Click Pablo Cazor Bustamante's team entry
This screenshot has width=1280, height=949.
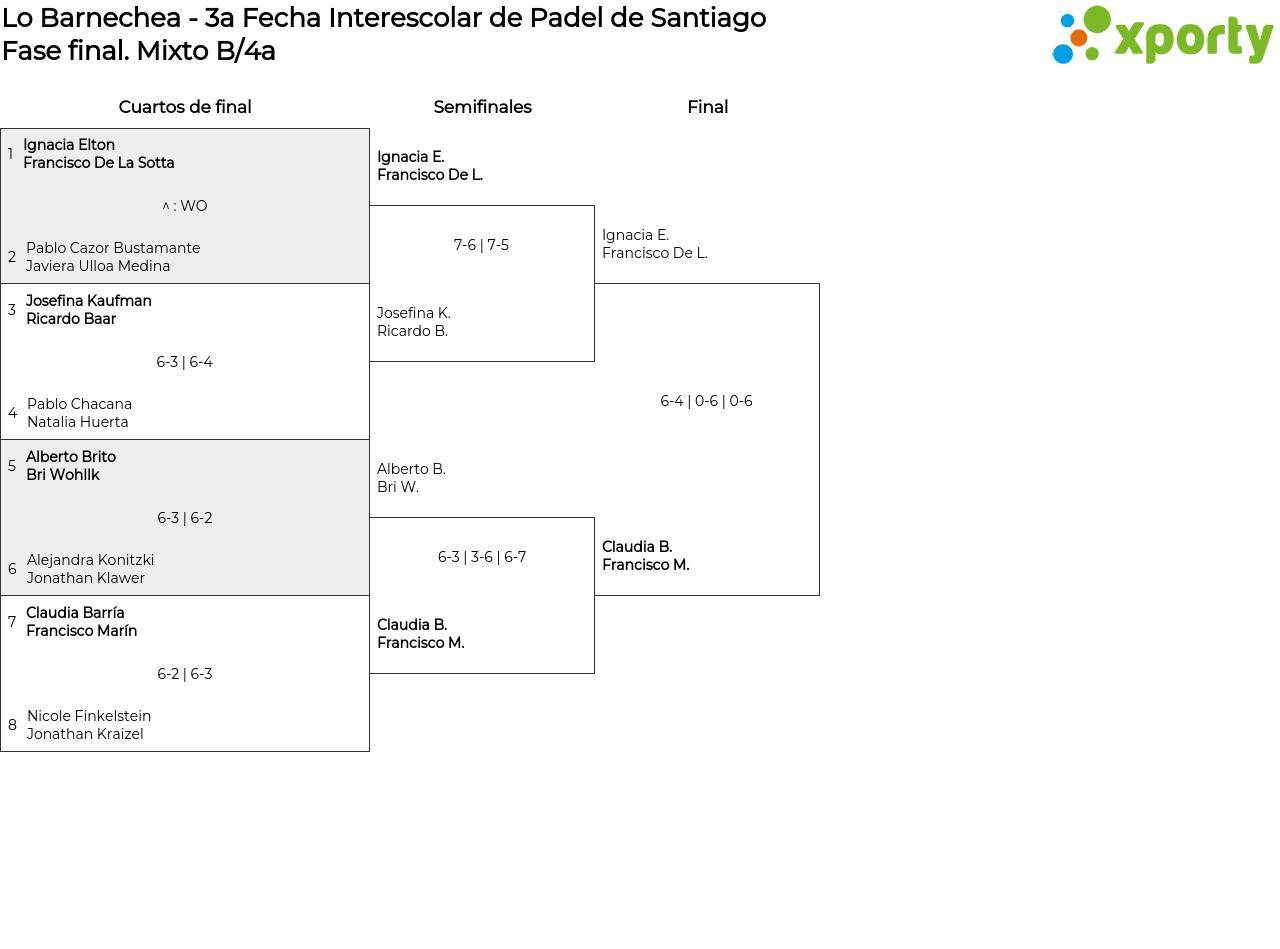113,257
